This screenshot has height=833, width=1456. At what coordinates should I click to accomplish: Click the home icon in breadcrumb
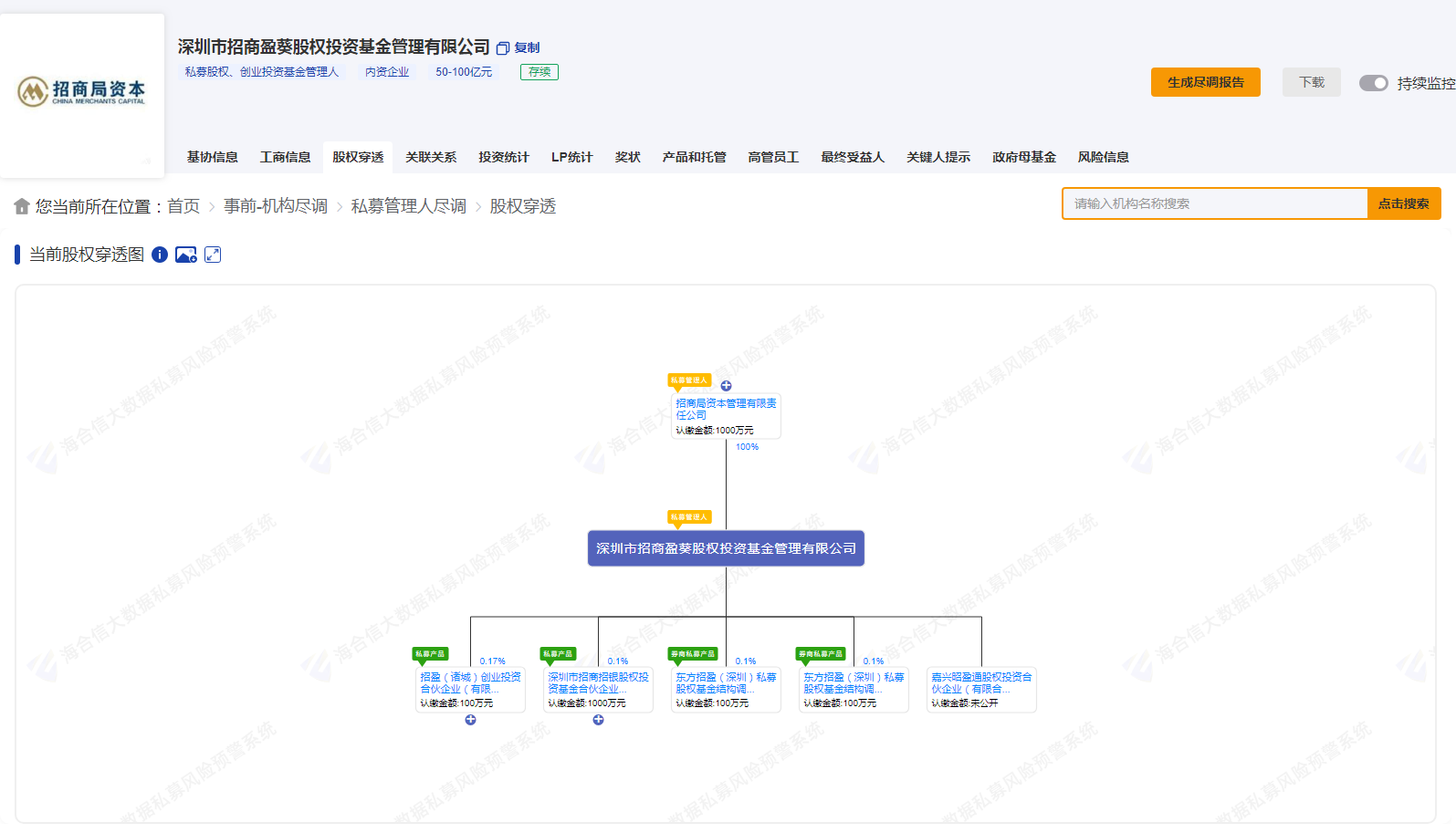(22, 206)
